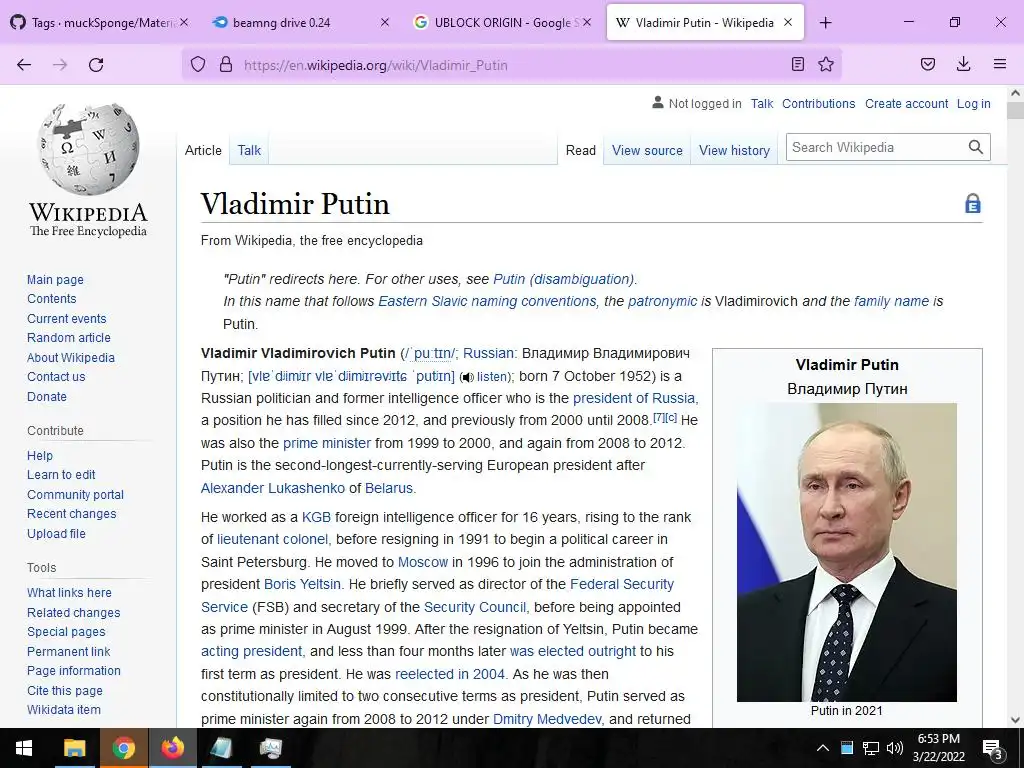
Task: Open Google Chrome from taskbar
Action: pyautogui.click(x=123, y=748)
